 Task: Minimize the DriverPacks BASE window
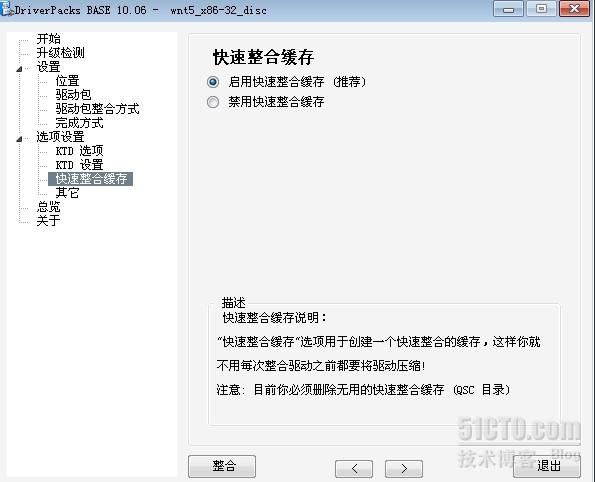coord(508,9)
